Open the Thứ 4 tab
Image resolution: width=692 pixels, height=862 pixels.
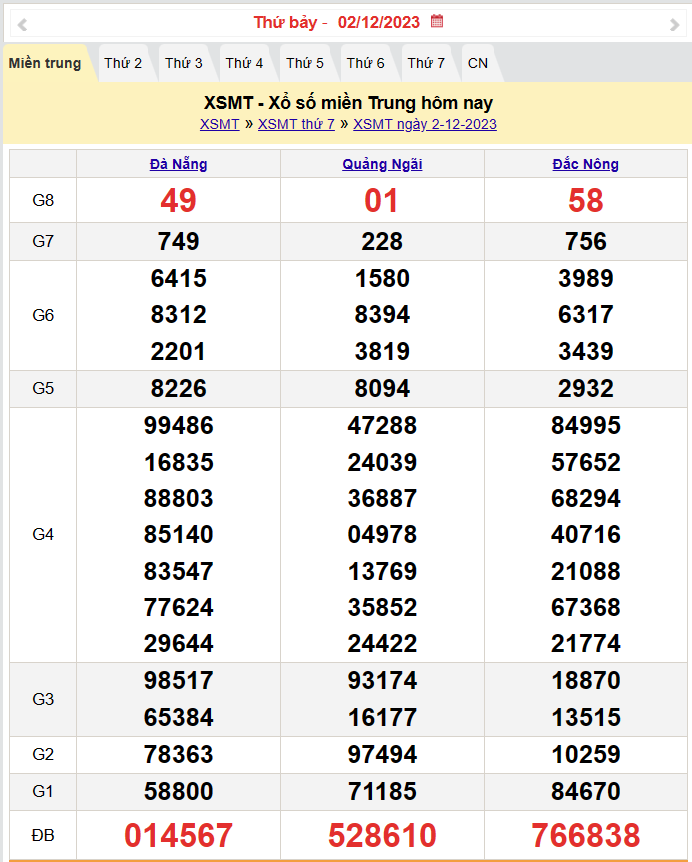coord(244,63)
